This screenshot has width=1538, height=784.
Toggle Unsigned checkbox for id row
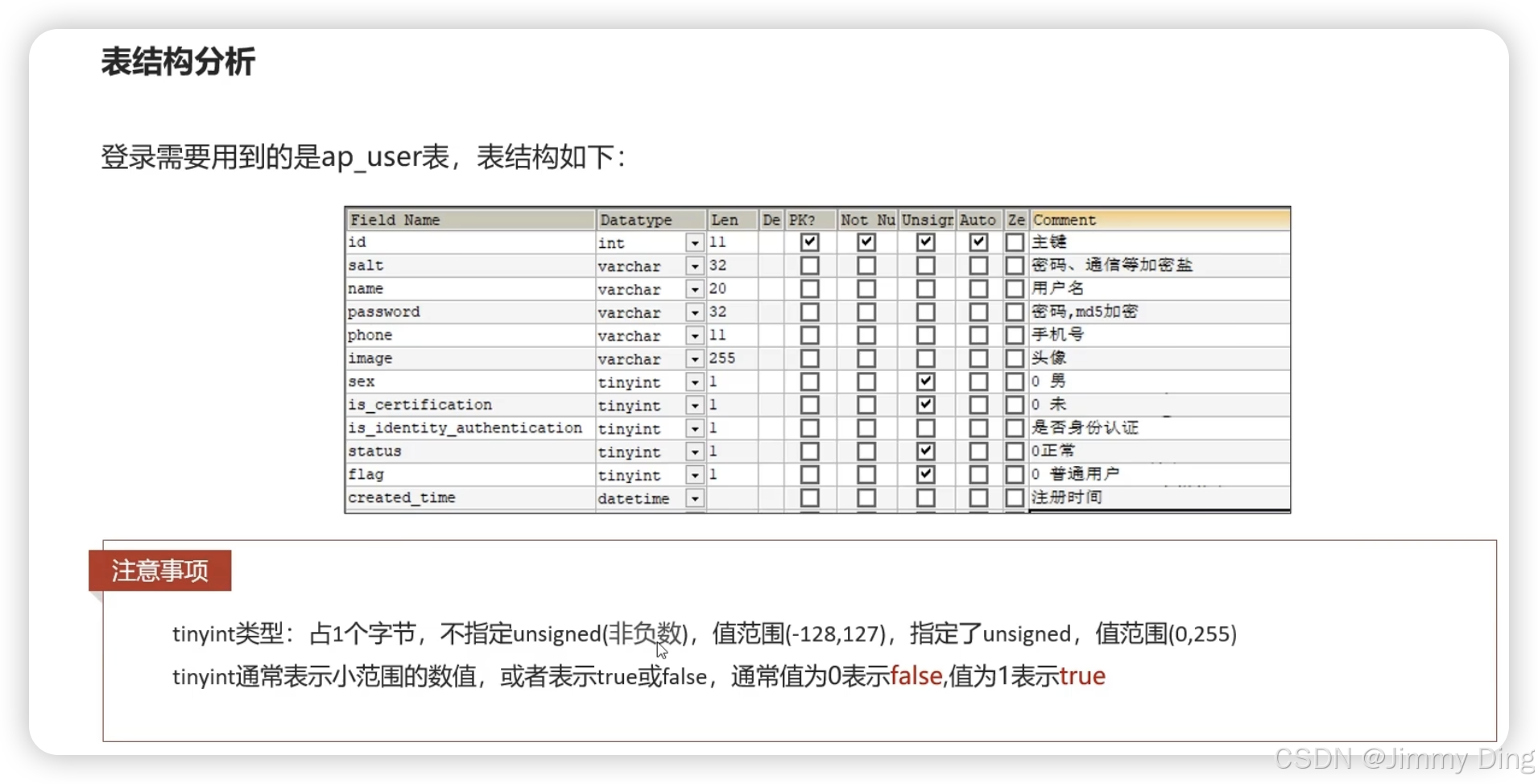(925, 242)
